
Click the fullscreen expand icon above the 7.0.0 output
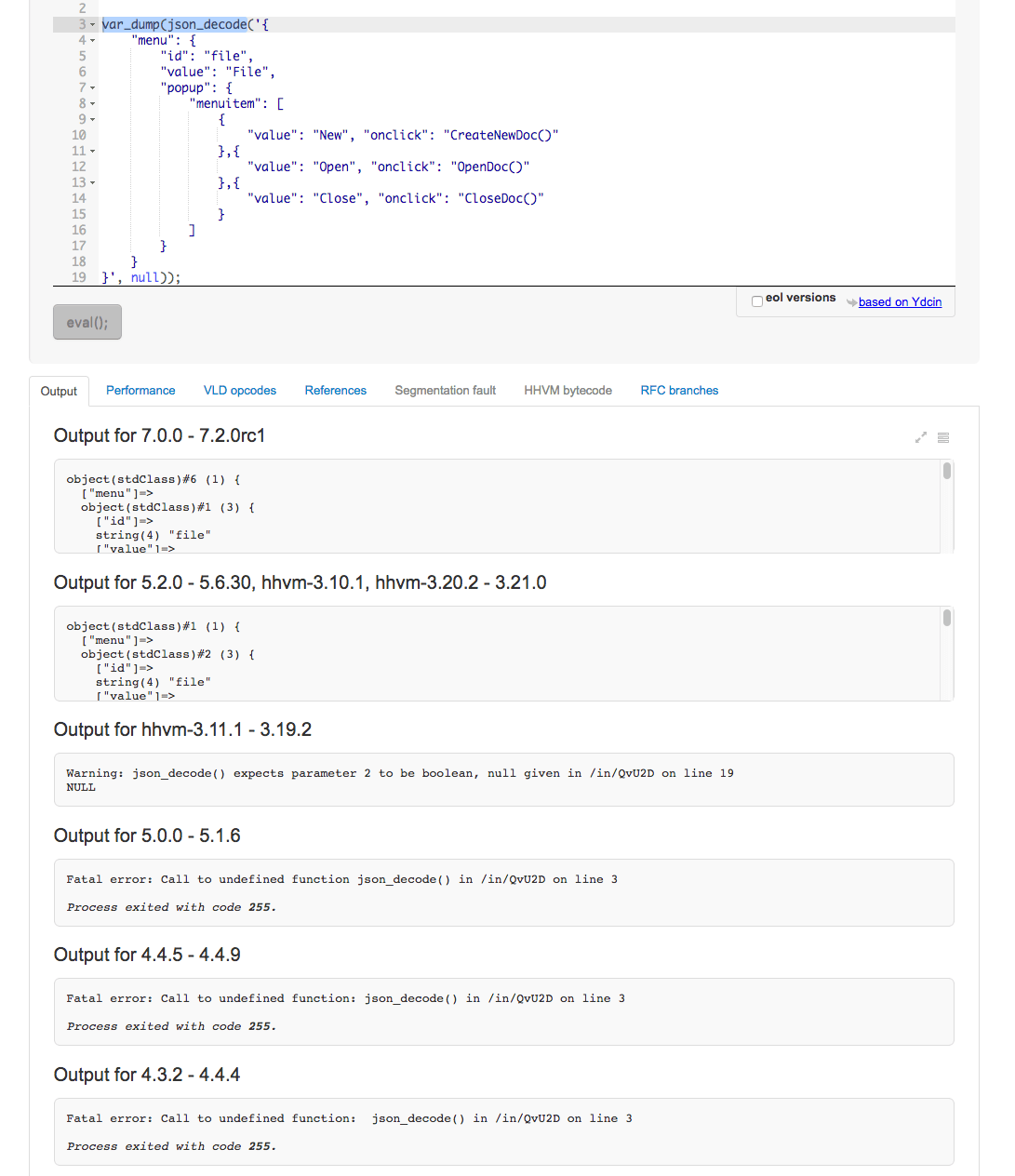pyautogui.click(x=921, y=436)
